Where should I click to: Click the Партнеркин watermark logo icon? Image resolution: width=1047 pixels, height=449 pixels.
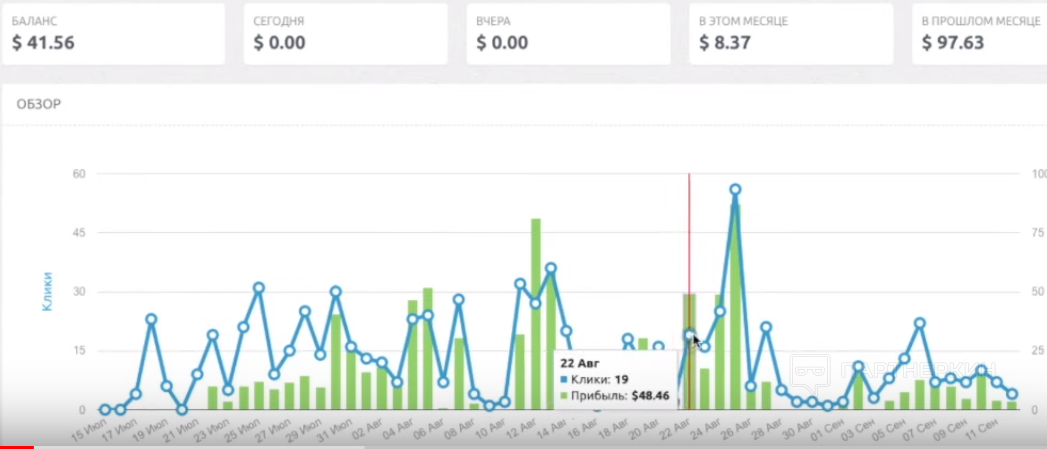(x=810, y=372)
